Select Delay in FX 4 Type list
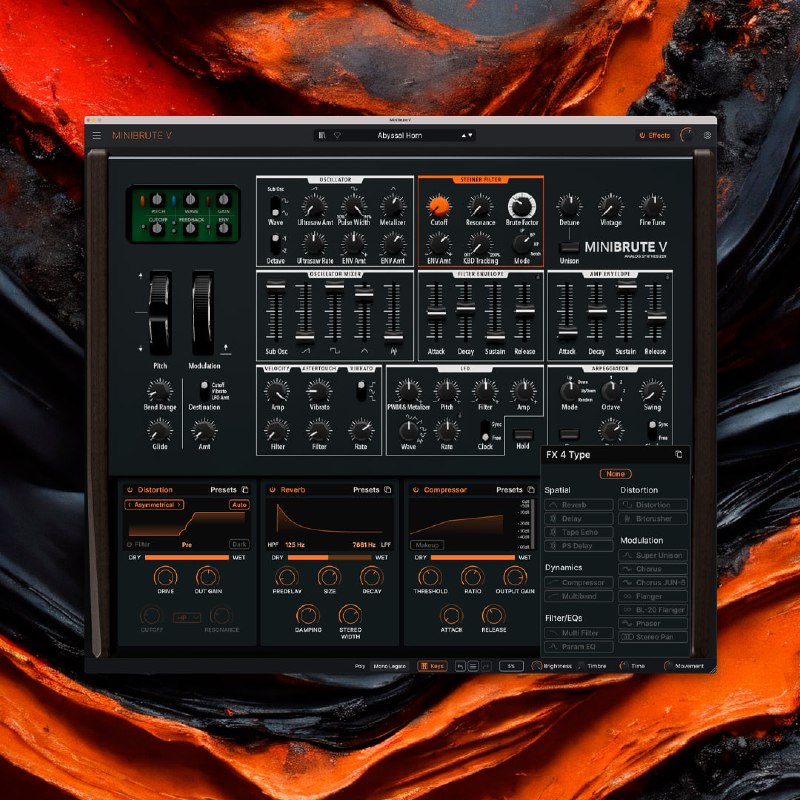The width and height of the screenshot is (800, 800). tap(579, 518)
